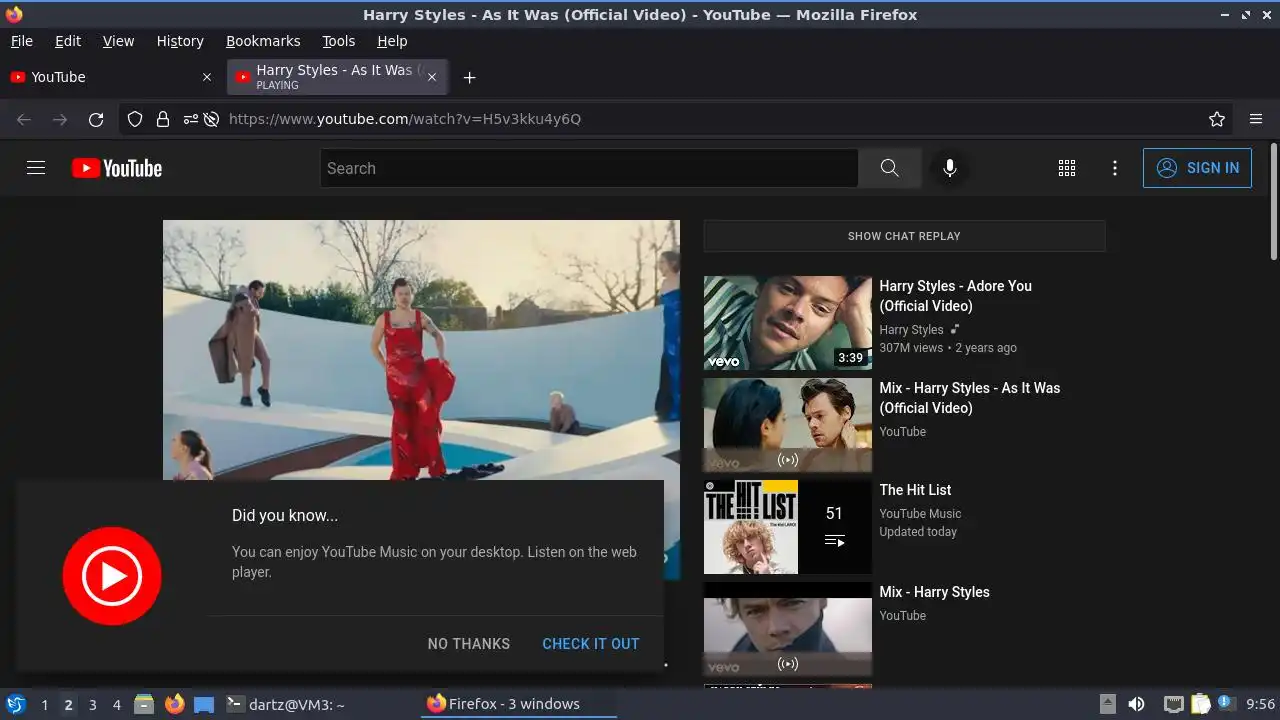This screenshot has height=720, width=1280.
Task: Dismiss the popup with NO THANKS
Action: tap(468, 644)
